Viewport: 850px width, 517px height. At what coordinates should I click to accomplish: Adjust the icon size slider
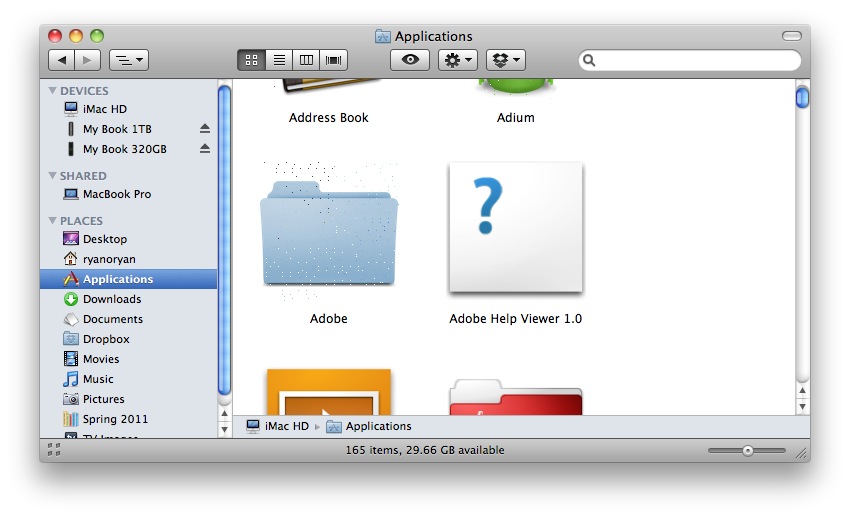747,450
